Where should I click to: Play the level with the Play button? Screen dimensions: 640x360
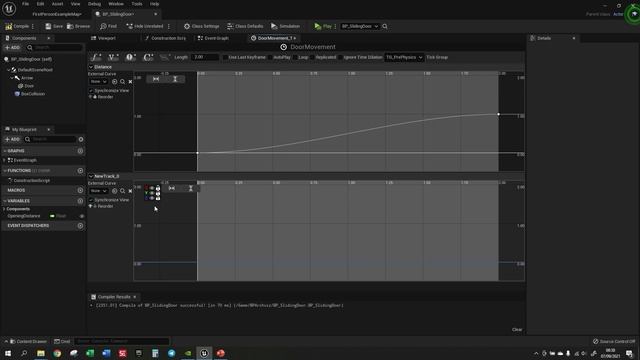pos(323,26)
